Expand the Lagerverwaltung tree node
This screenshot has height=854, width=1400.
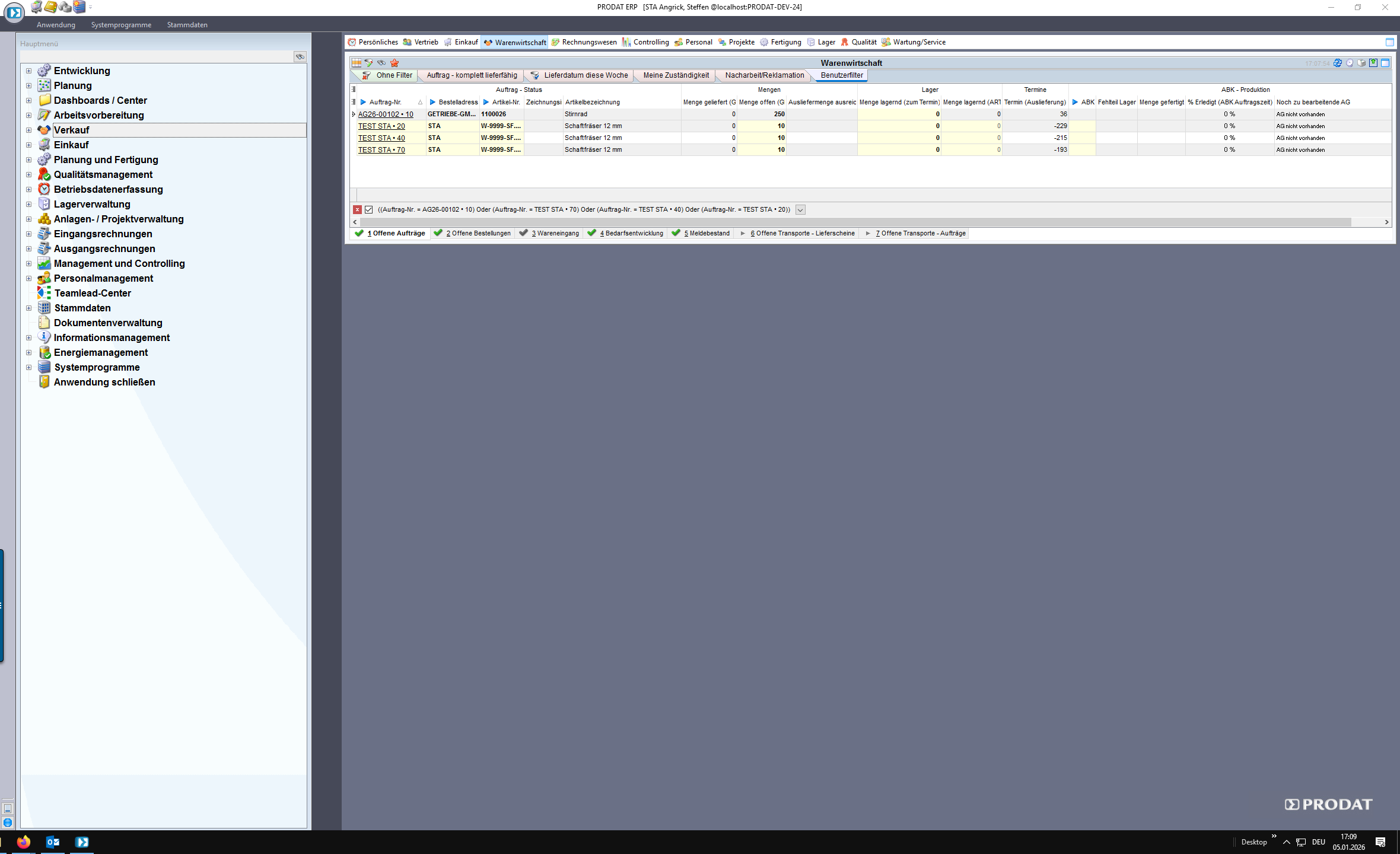[x=28, y=204]
